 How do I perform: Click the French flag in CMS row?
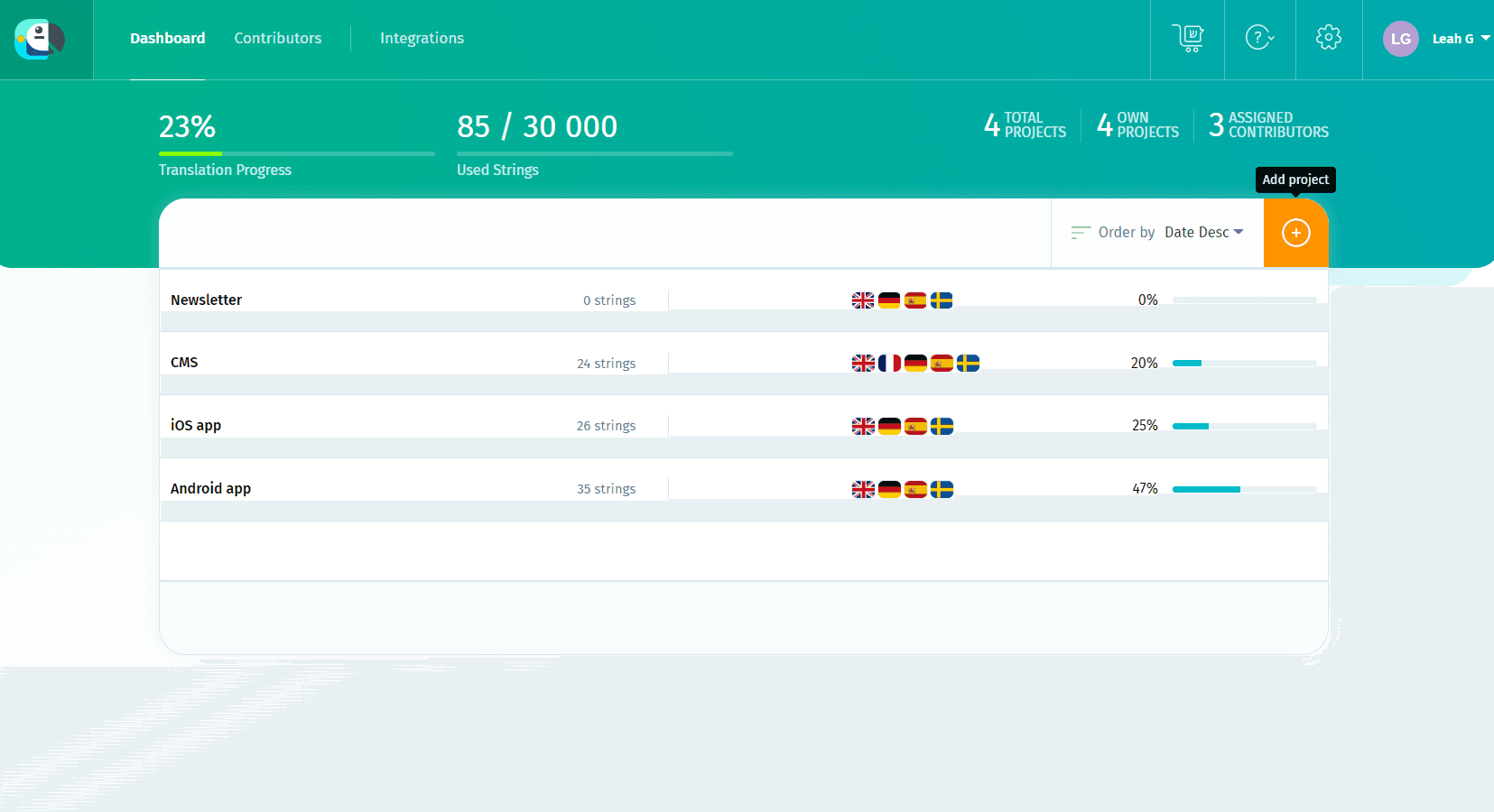[889, 363]
